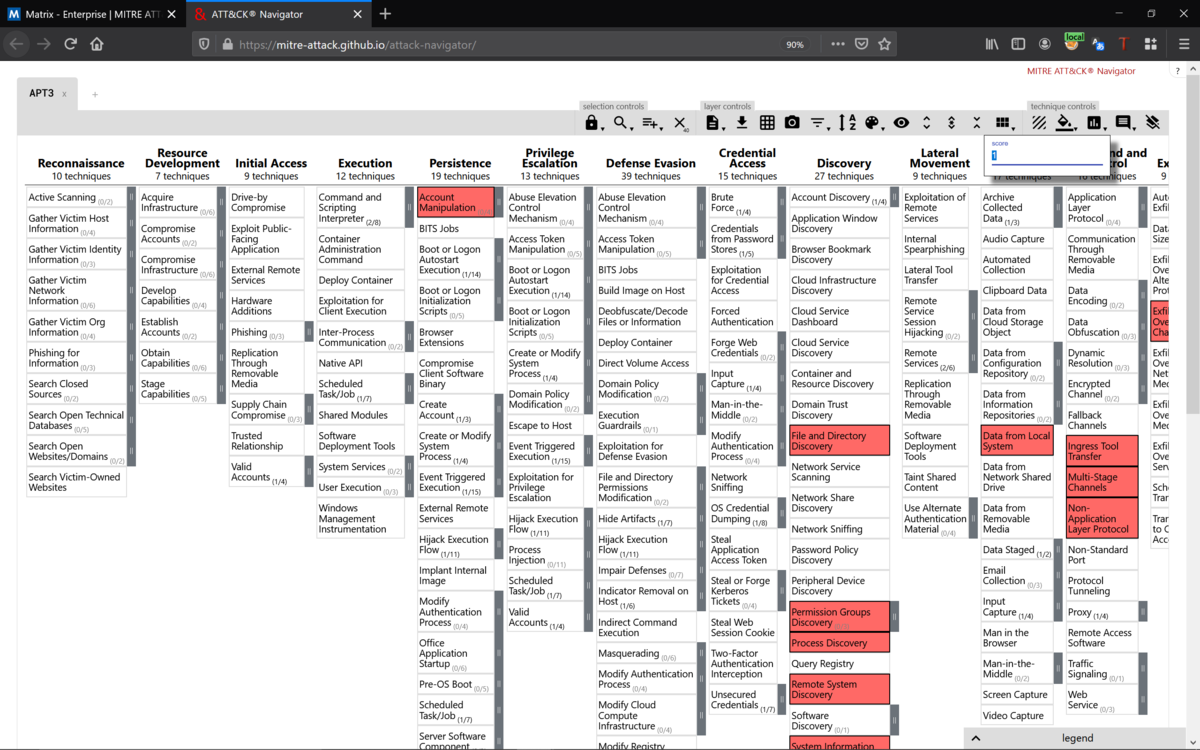This screenshot has height=750, width=1200.
Task: Render layer to SVG camera icon
Action: 792,123
